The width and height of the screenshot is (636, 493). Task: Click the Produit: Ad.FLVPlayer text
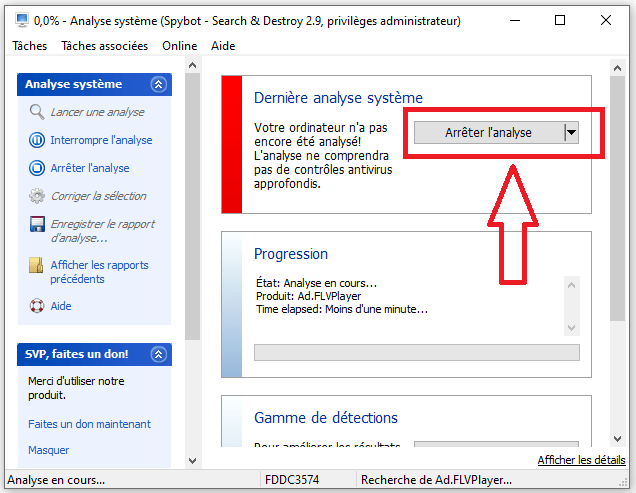coord(308,296)
